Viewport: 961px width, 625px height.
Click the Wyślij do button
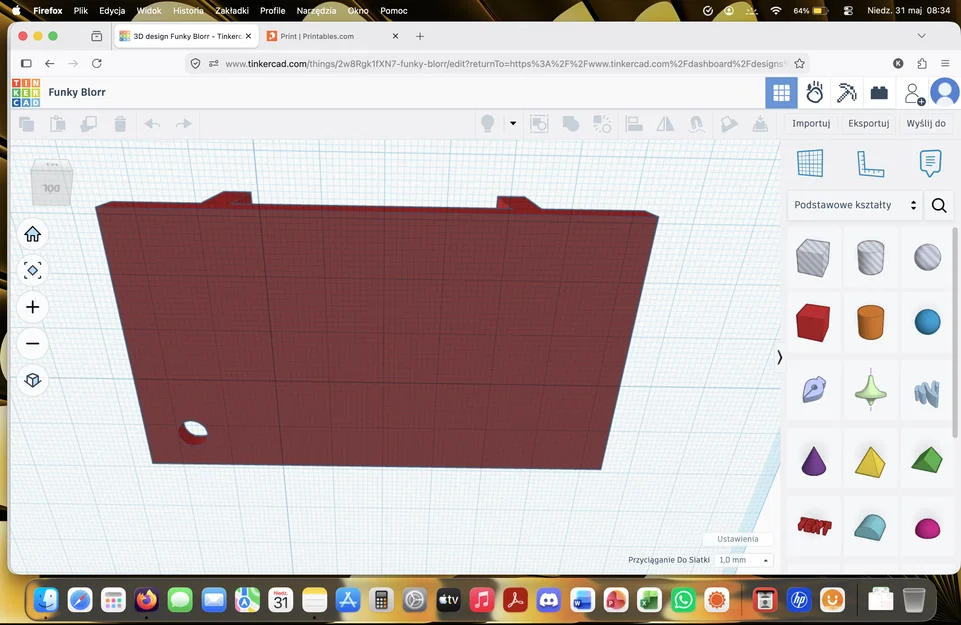pyautogui.click(x=925, y=123)
